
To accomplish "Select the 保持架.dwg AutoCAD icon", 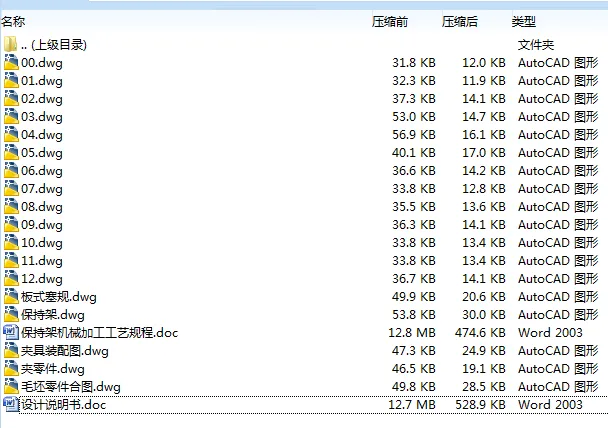I will point(11,315).
